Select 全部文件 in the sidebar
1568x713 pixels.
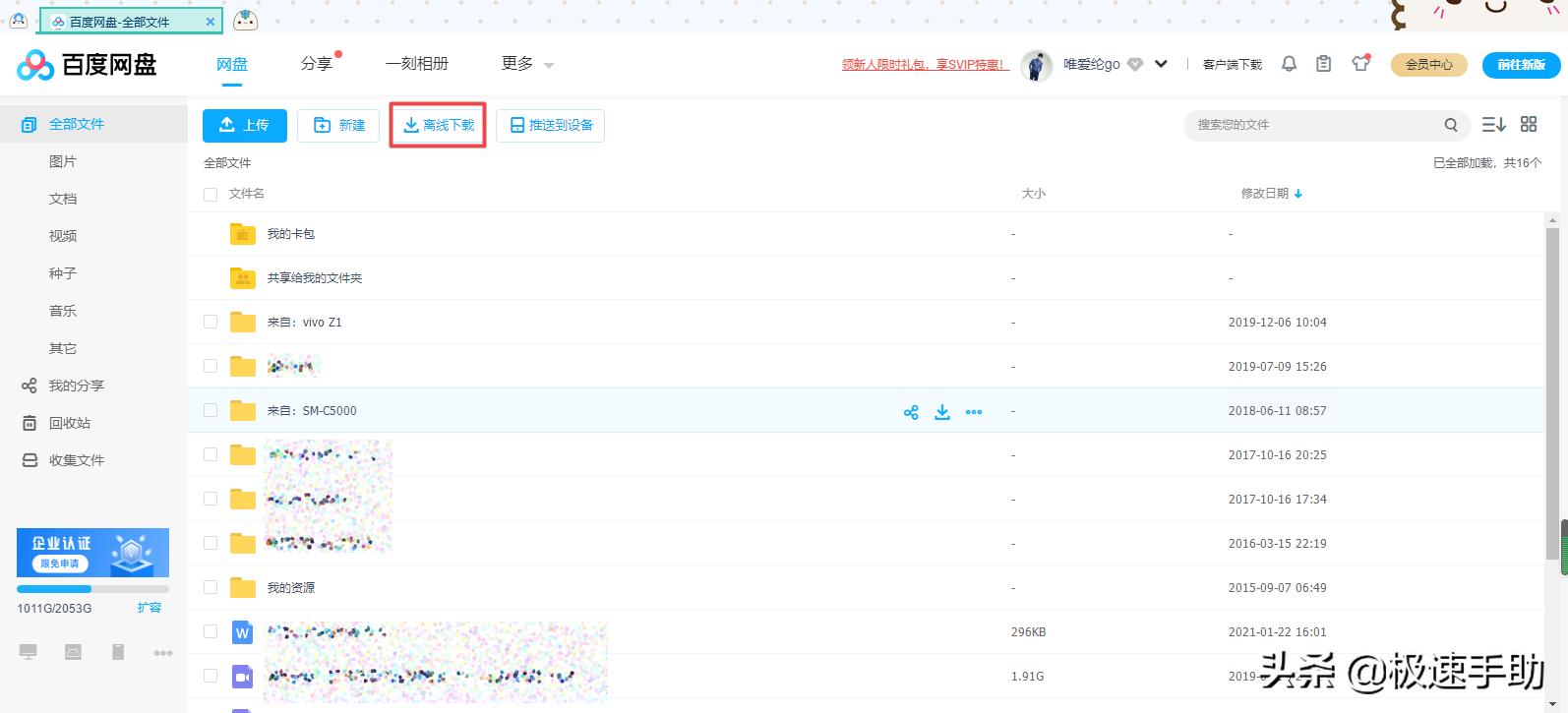point(93,124)
